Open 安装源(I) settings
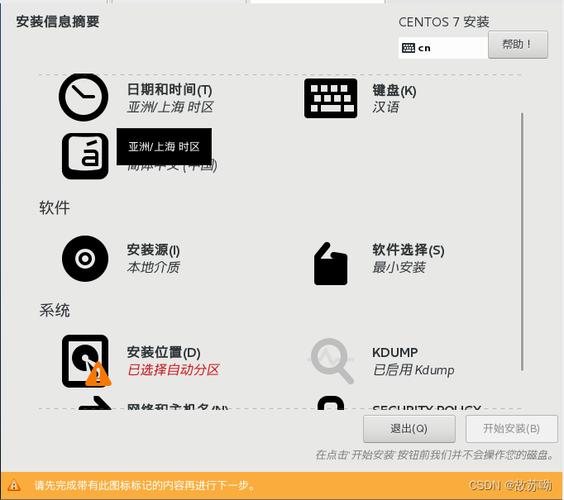The width and height of the screenshot is (564, 500). 153,250
